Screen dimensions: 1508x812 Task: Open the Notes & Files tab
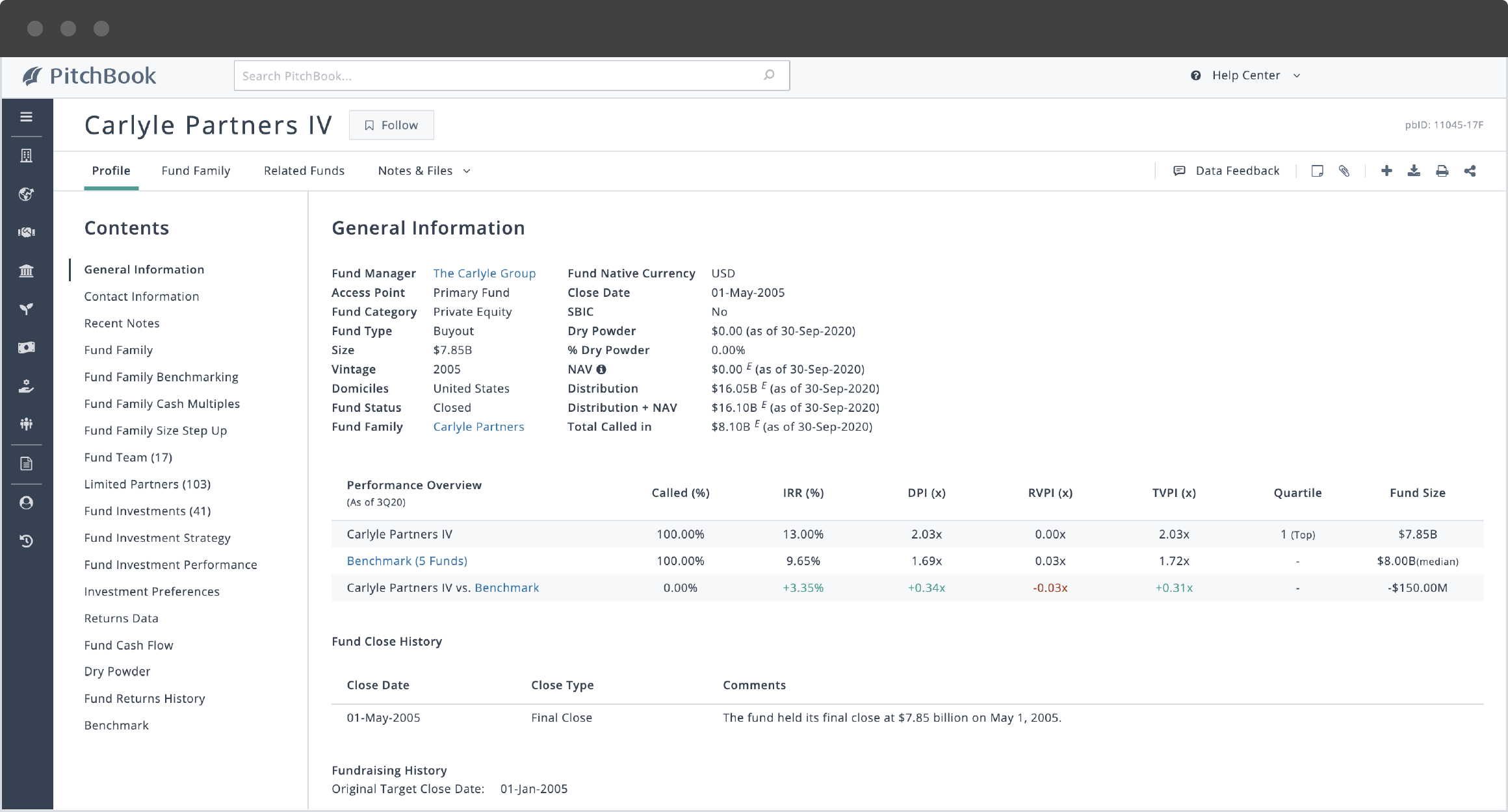click(x=415, y=170)
